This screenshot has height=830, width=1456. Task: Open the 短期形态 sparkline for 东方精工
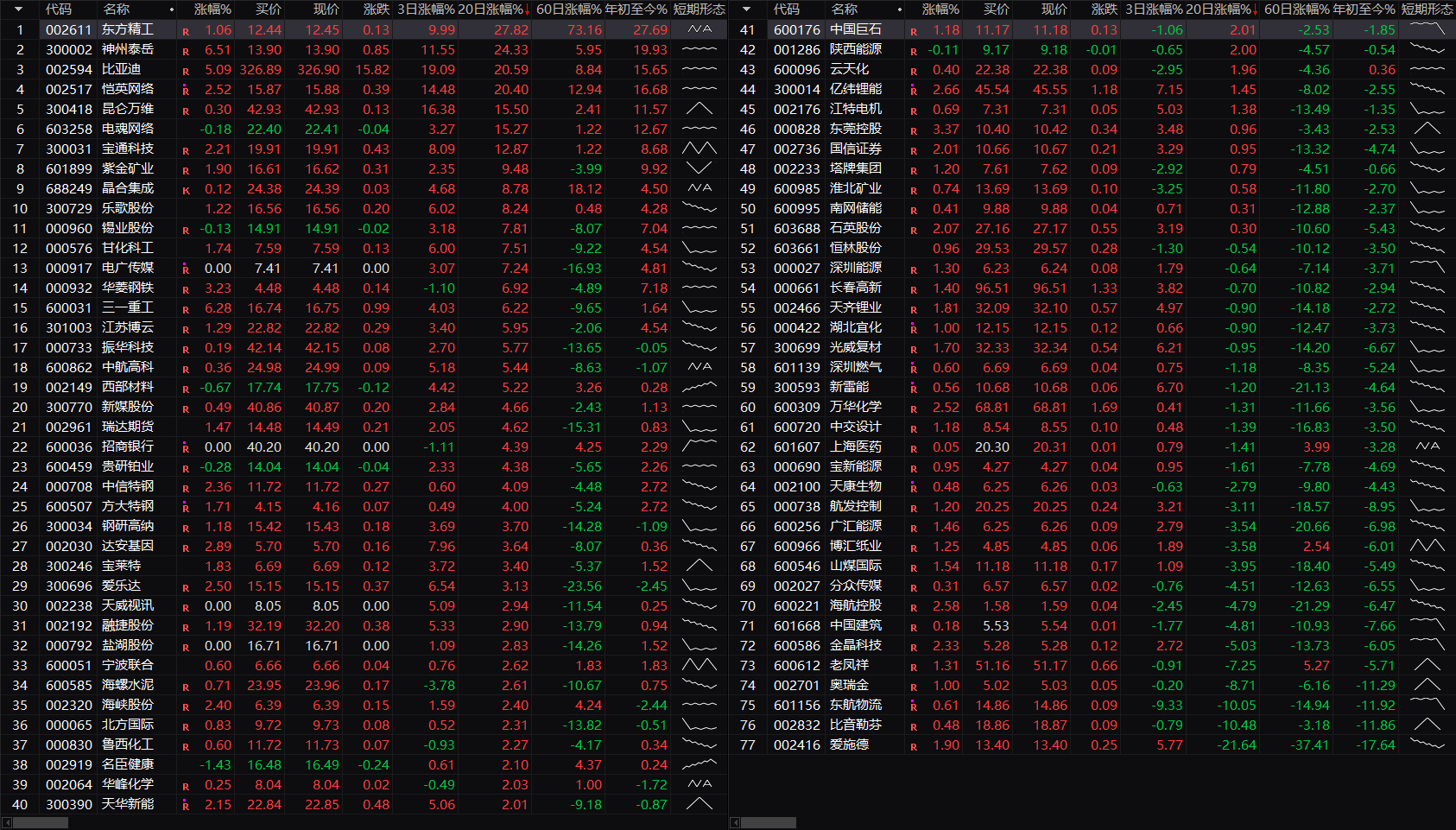pos(700,29)
